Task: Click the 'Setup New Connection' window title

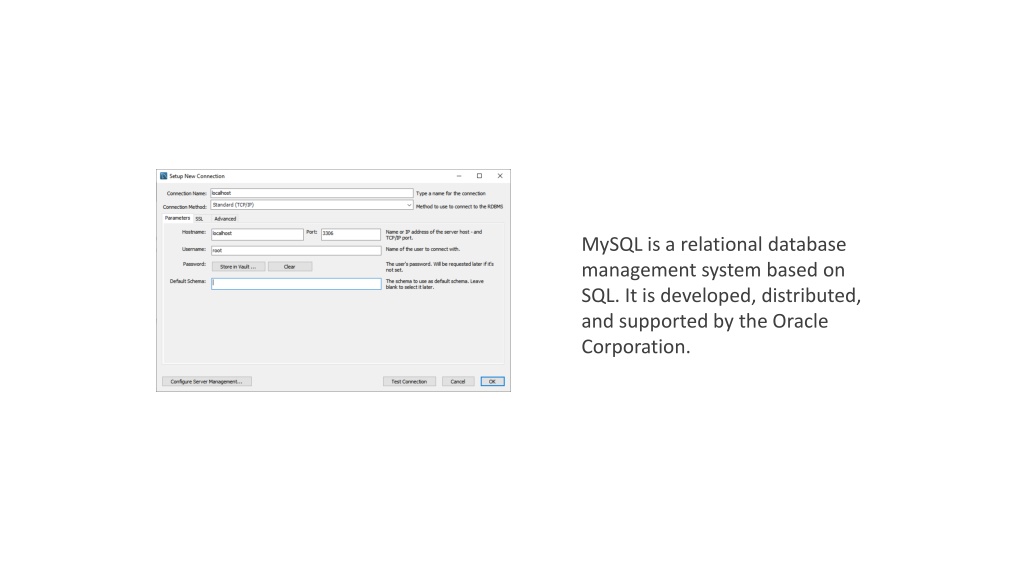Action: (197, 176)
